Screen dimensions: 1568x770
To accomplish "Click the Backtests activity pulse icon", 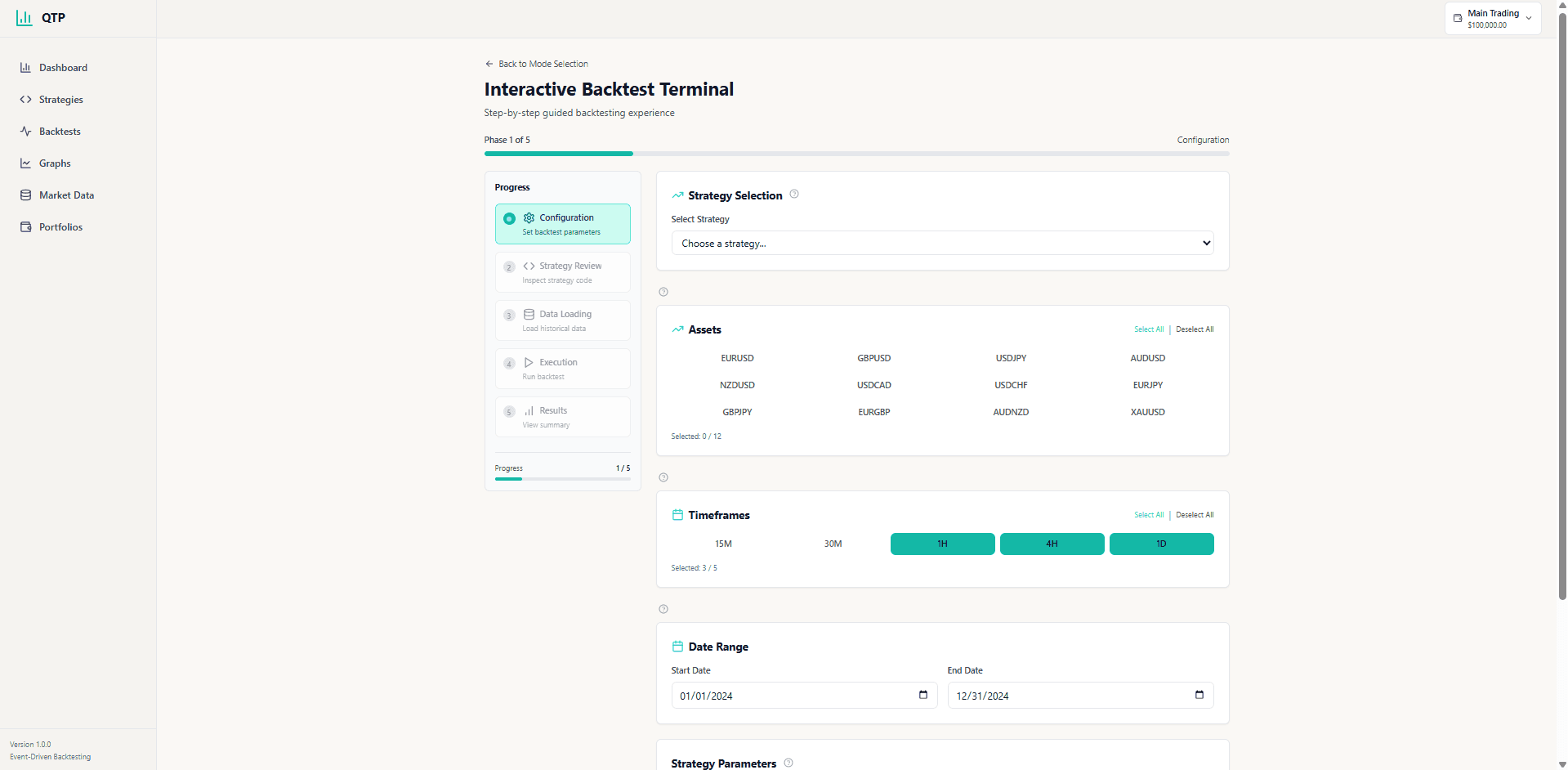I will [x=25, y=132].
